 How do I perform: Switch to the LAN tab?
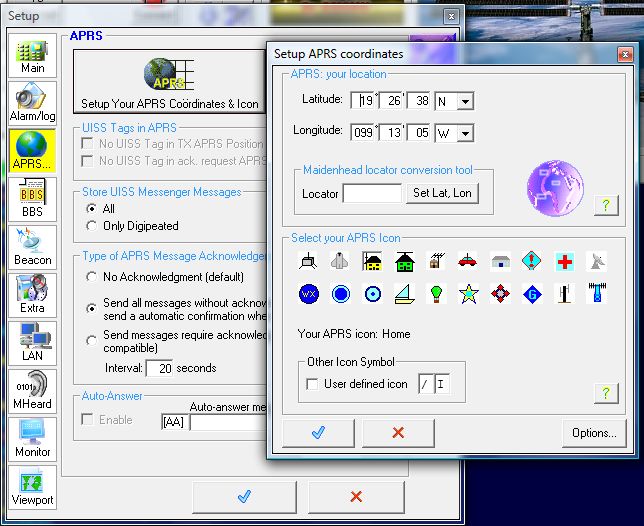coord(32,343)
